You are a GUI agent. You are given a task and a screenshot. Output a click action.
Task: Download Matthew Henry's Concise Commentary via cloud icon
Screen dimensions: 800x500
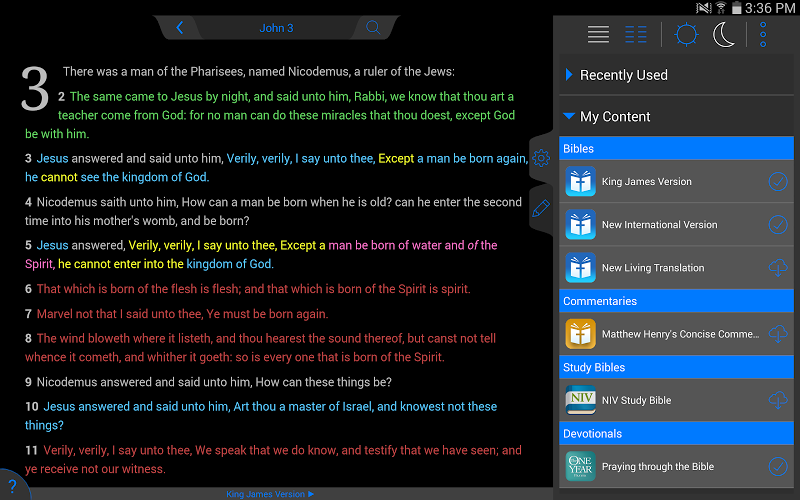point(778,334)
